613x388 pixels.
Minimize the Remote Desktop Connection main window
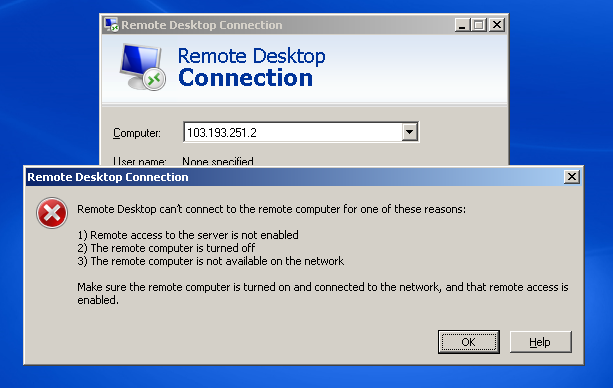462,25
